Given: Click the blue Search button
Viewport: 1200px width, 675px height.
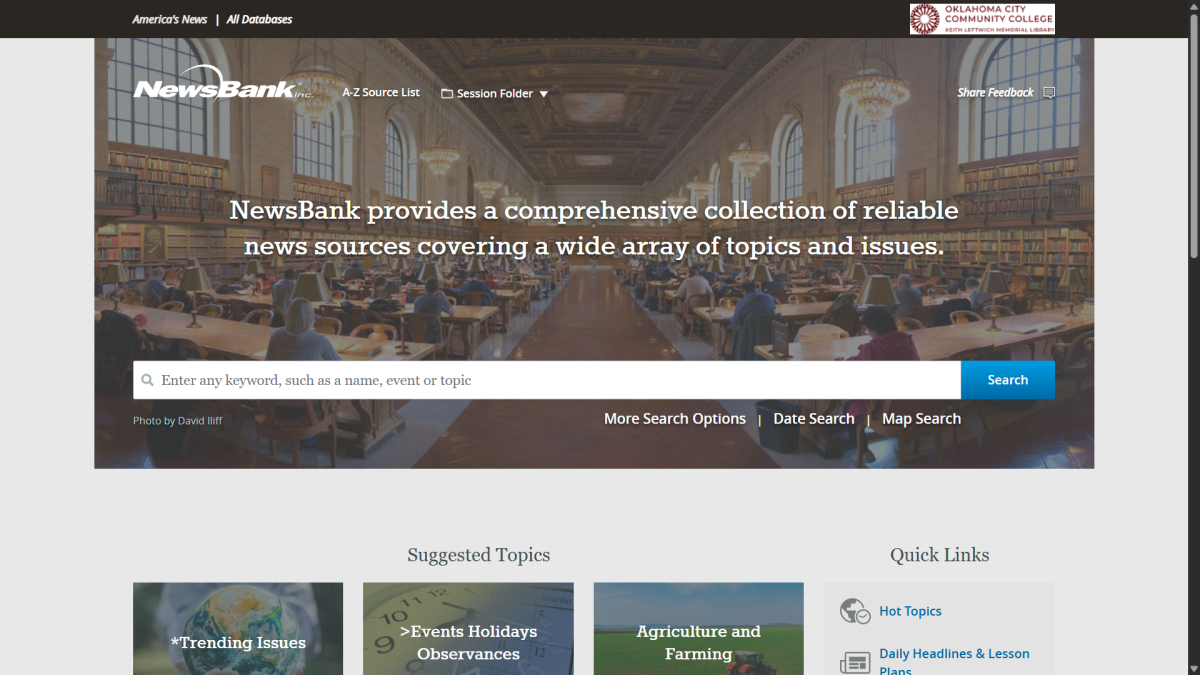Looking at the screenshot, I should point(1008,380).
